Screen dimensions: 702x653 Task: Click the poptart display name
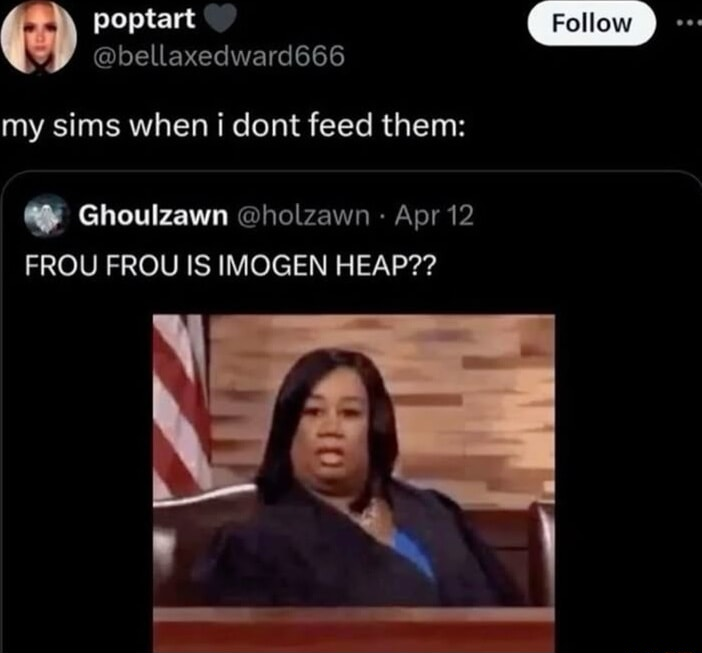click(x=144, y=19)
